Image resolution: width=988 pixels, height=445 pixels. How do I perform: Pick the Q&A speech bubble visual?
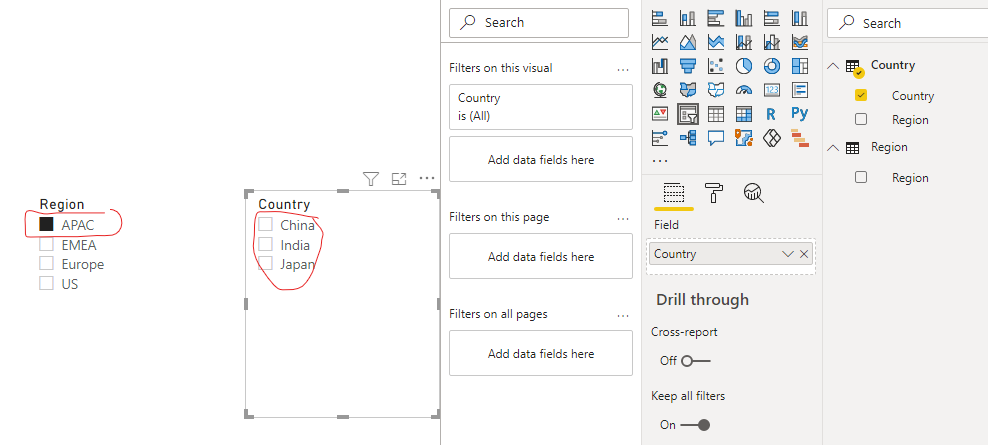click(716, 137)
